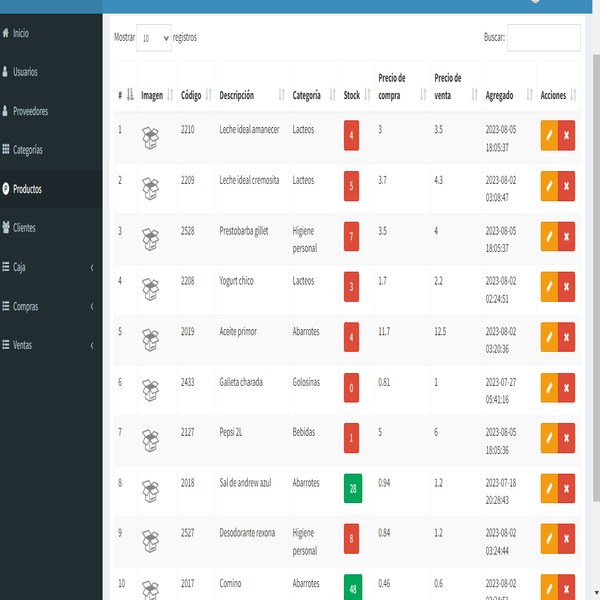Image resolution: width=600 pixels, height=600 pixels.
Task: Delete the Galleta charada product
Action: click(x=566, y=388)
